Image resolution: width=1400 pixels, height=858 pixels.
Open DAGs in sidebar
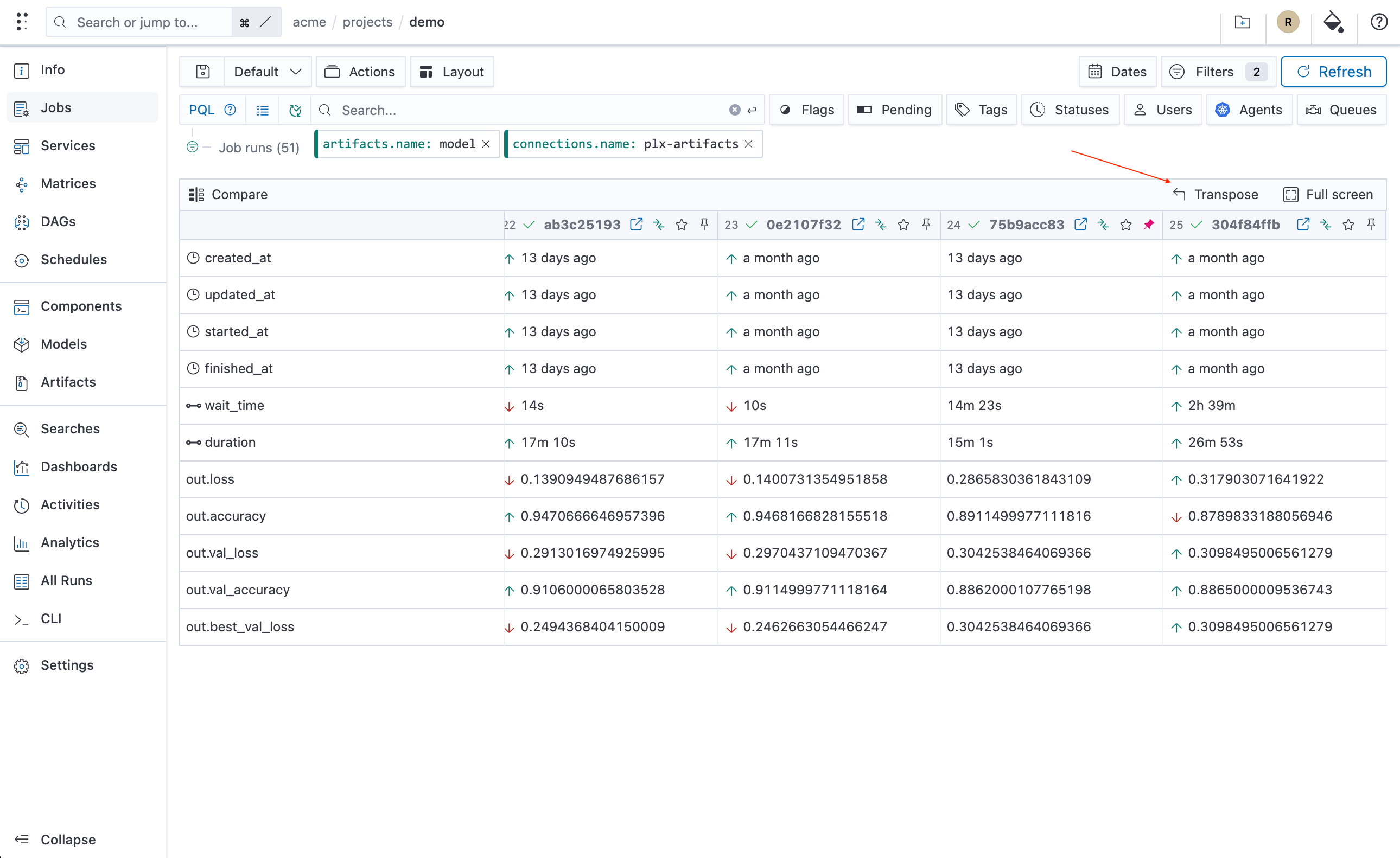click(x=82, y=221)
